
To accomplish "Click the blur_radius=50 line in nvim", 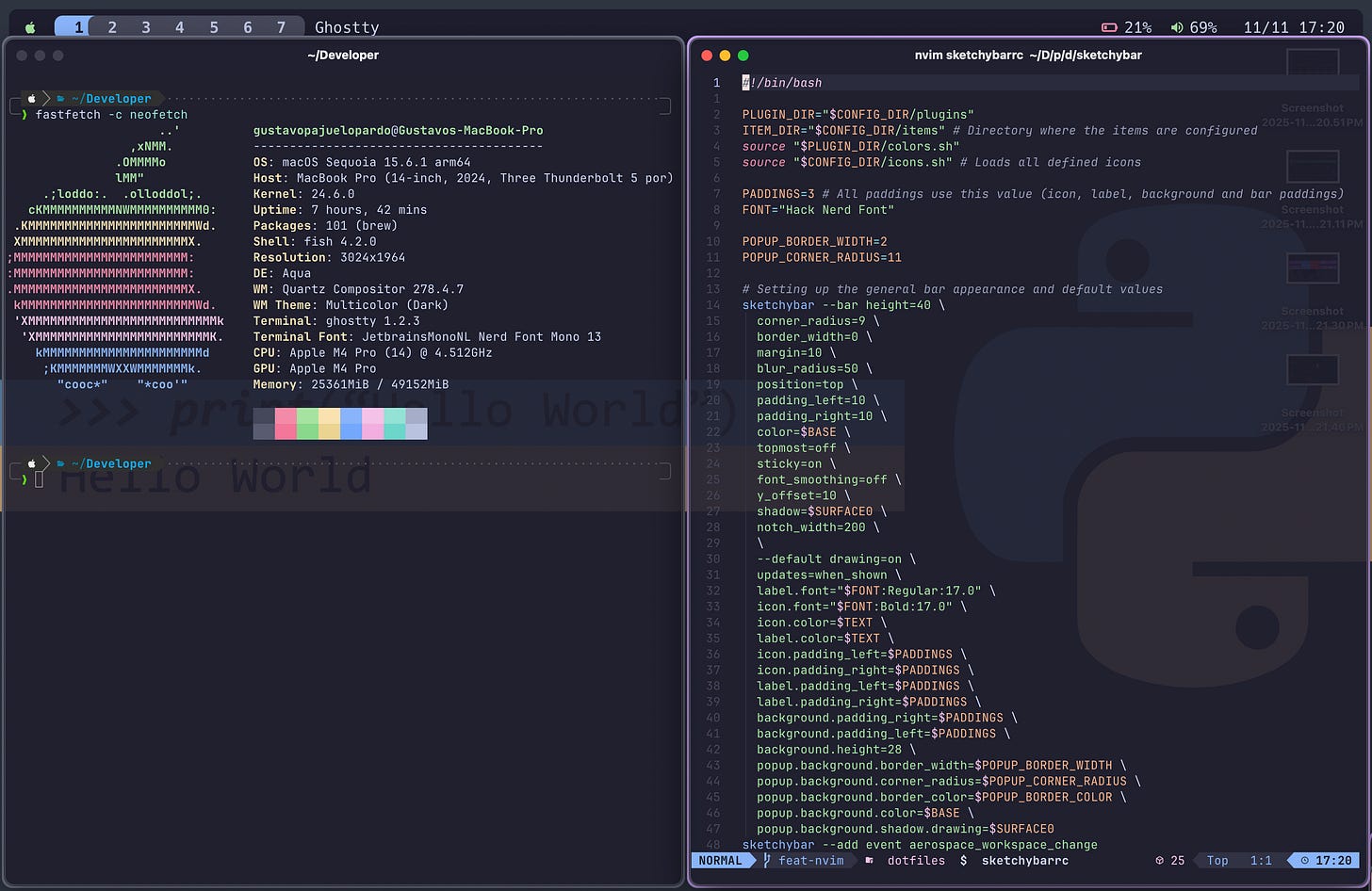I will pos(814,368).
